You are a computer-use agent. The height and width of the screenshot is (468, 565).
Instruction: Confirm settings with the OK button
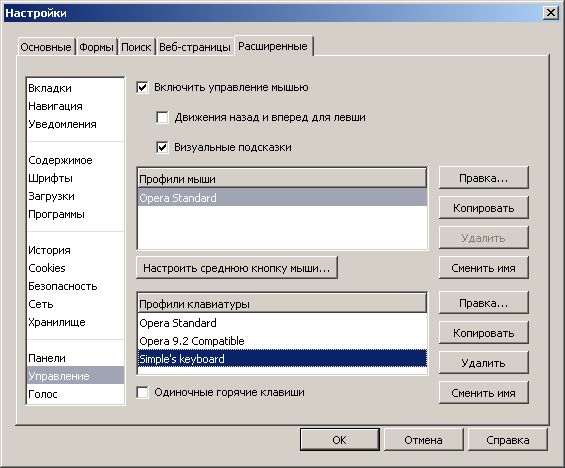coord(340,440)
